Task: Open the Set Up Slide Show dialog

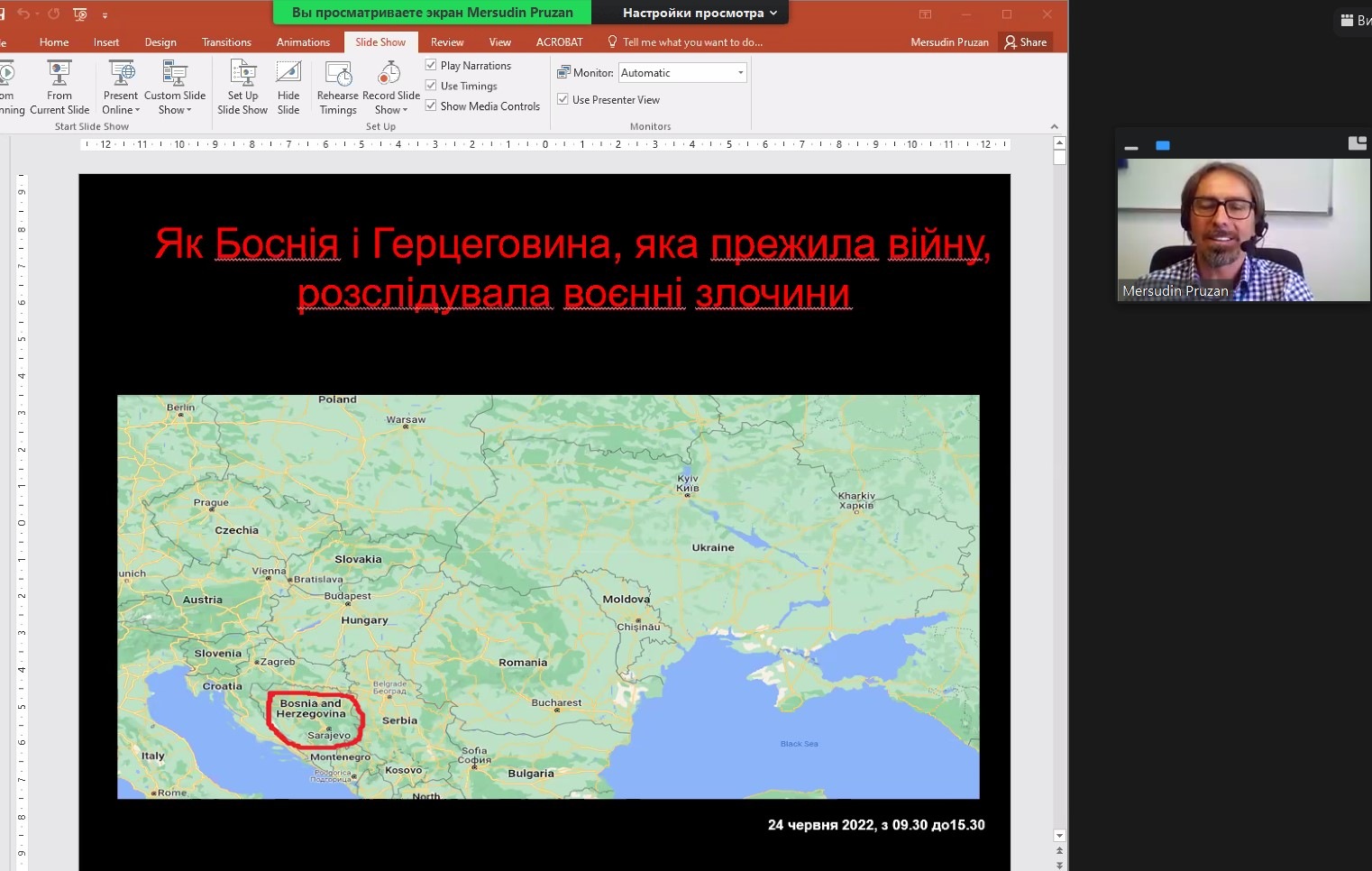Action: [x=242, y=74]
